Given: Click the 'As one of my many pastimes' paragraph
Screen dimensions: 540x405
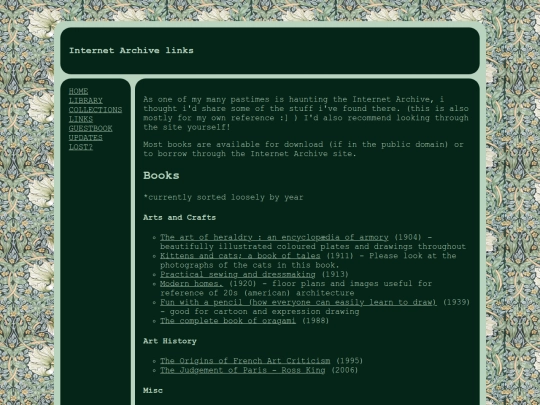Looking at the screenshot, I should (306, 113).
